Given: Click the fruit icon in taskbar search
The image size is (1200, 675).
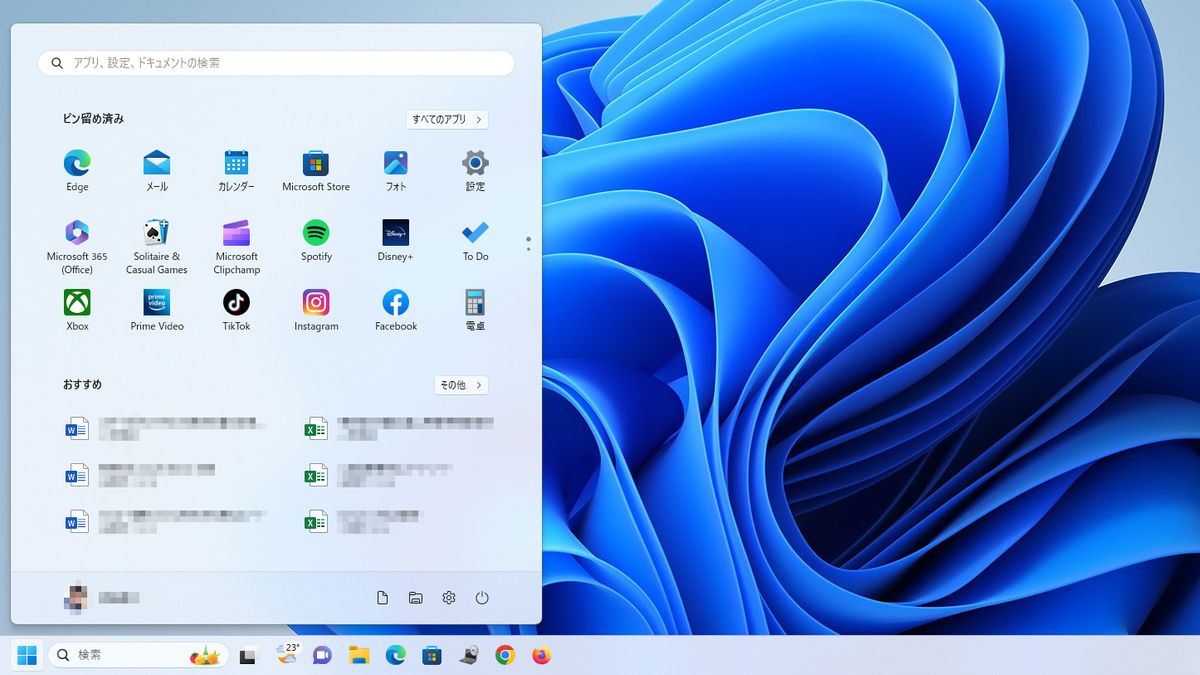Looking at the screenshot, I should click(x=205, y=655).
